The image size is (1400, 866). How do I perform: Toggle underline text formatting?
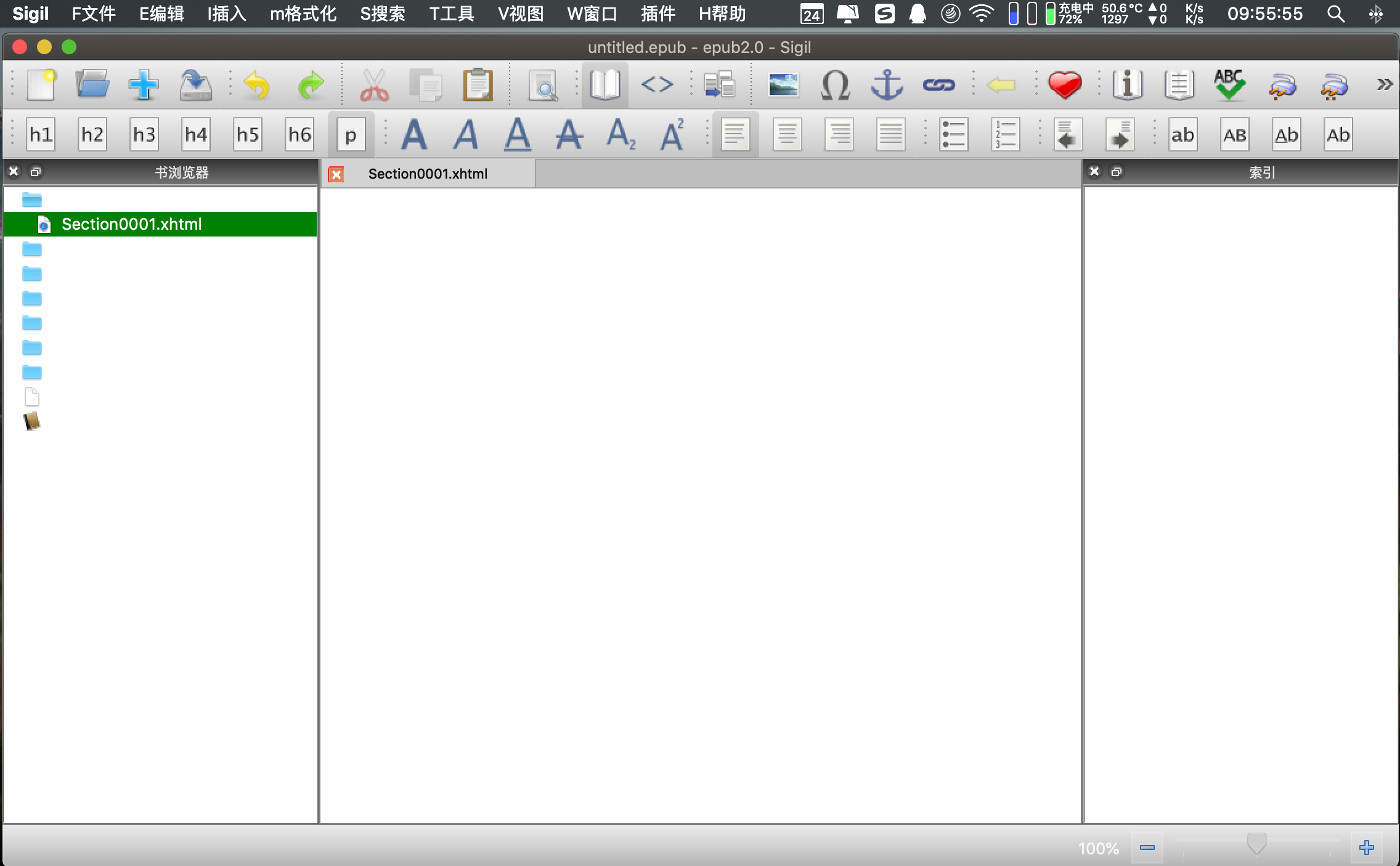(518, 134)
